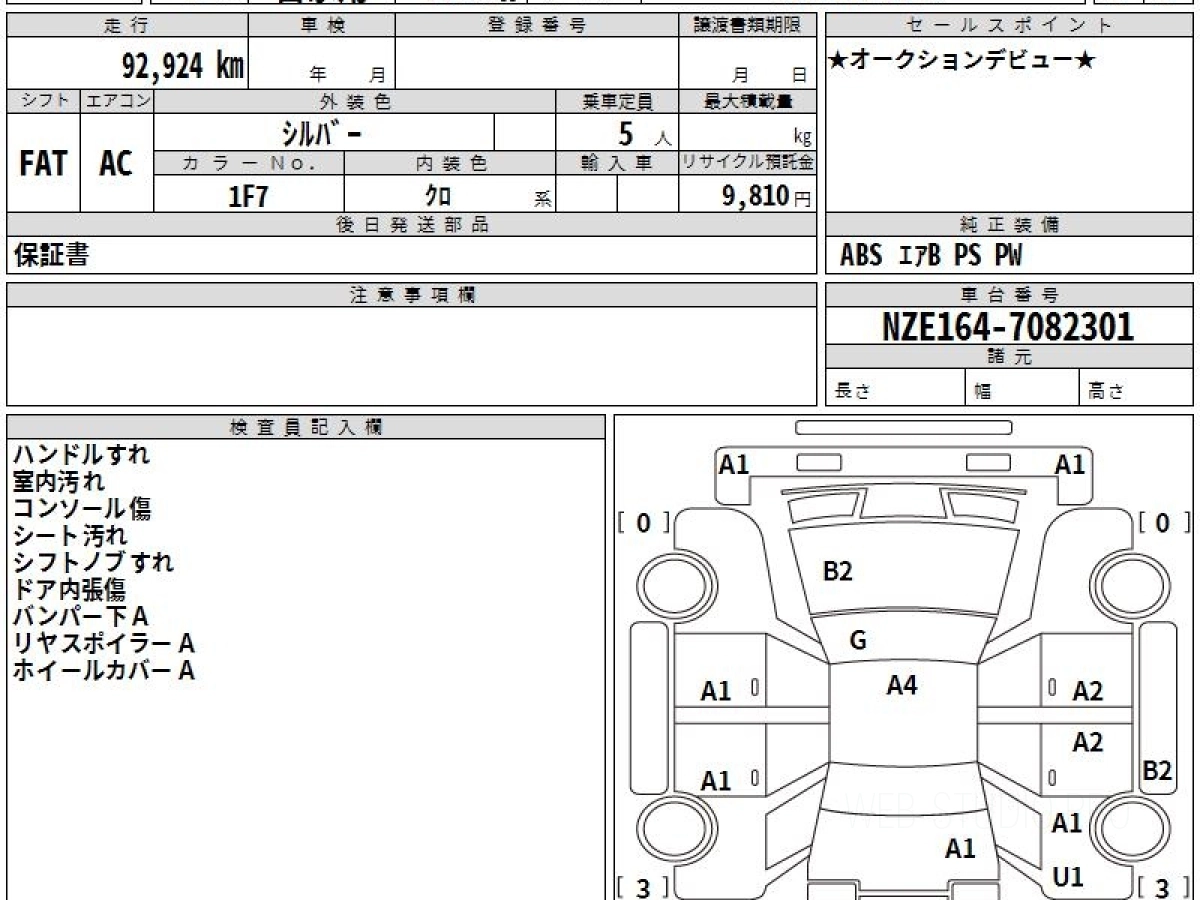Select the G mark on the windshield
1200x900 pixels.
[857, 641]
